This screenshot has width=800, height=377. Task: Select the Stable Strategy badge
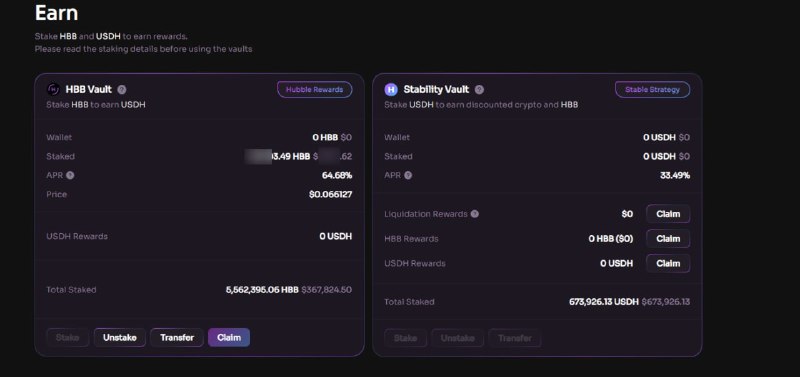pos(652,90)
